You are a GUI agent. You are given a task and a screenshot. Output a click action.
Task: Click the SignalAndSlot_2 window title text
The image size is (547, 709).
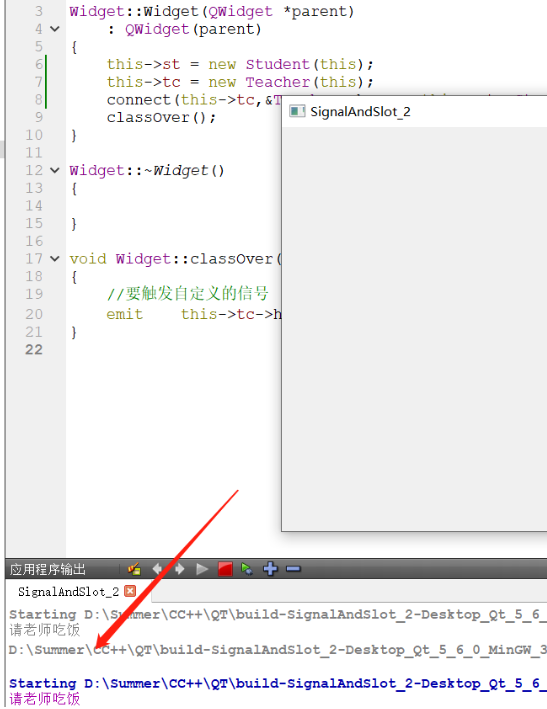[x=360, y=112]
